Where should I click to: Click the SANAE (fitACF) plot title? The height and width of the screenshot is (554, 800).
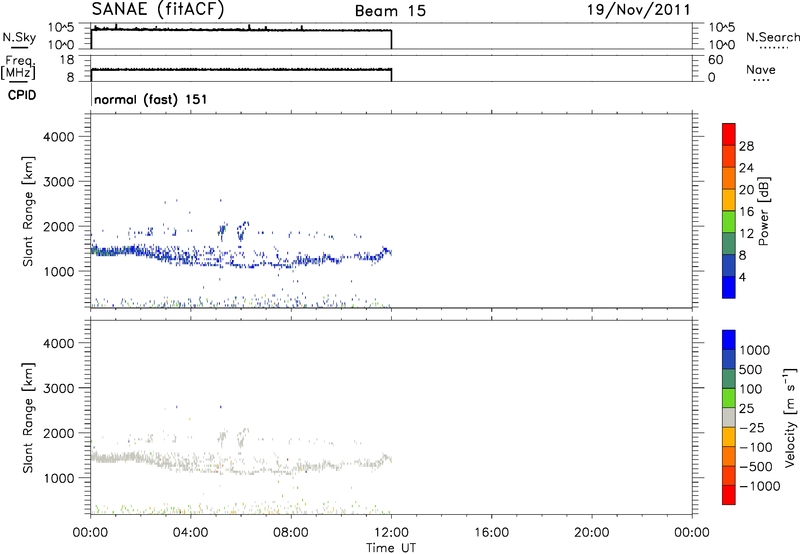coord(158,9)
